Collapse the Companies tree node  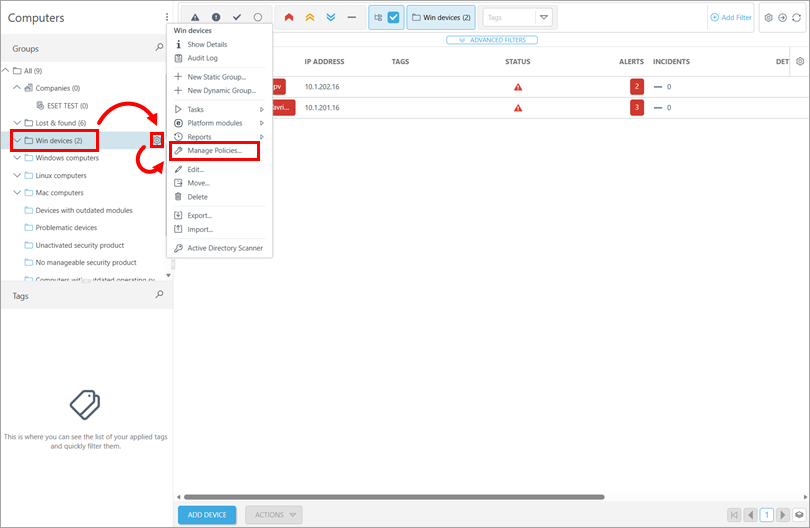pos(17,88)
